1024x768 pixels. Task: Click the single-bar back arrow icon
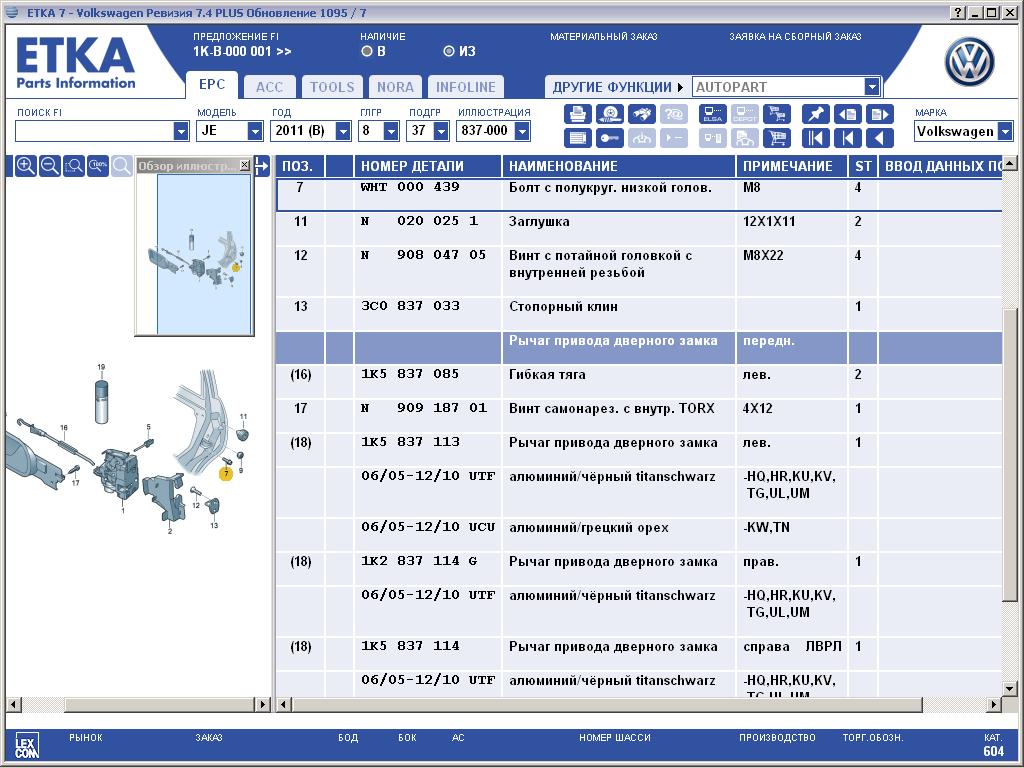(x=848, y=138)
